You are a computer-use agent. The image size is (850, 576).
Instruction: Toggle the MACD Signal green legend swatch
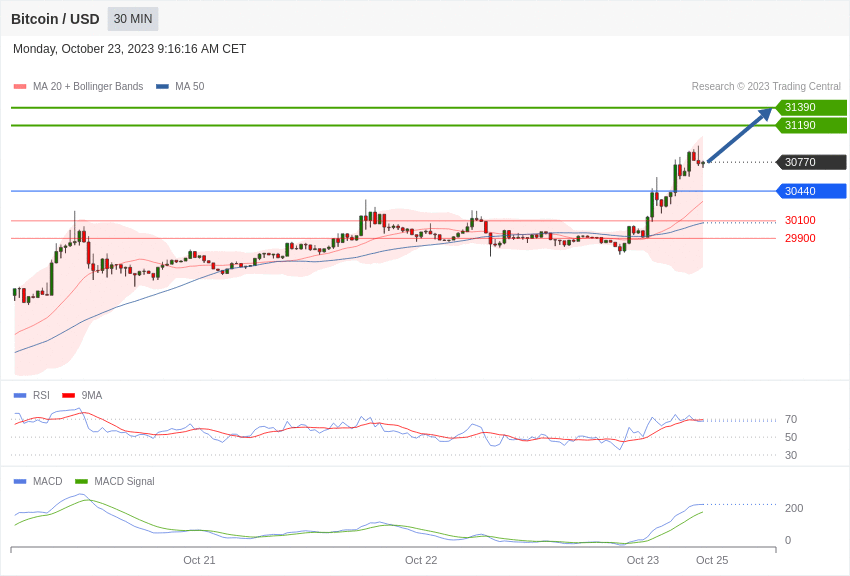(x=81, y=481)
